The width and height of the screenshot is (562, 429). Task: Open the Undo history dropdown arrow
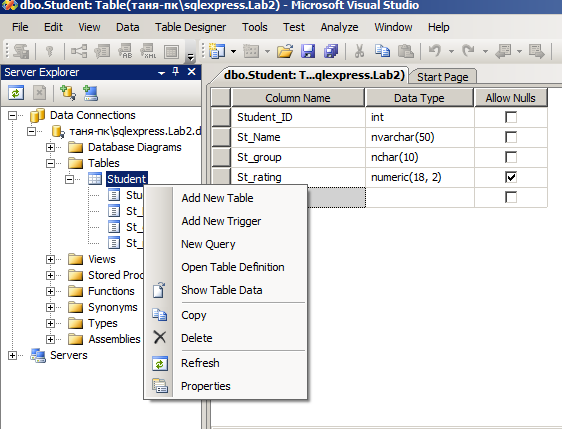tap(451, 51)
